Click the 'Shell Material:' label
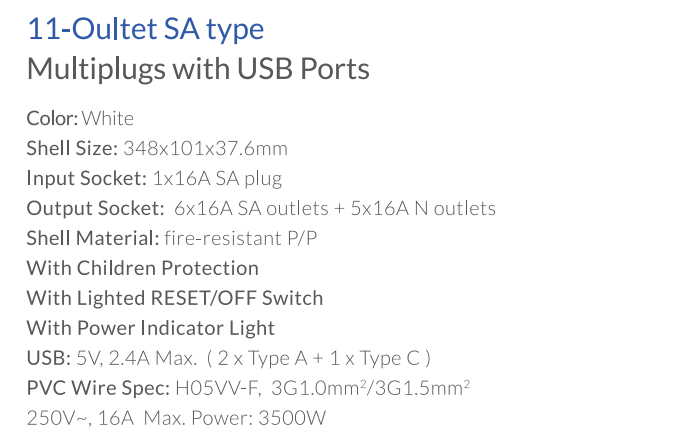The image size is (691, 444). tap(93, 238)
